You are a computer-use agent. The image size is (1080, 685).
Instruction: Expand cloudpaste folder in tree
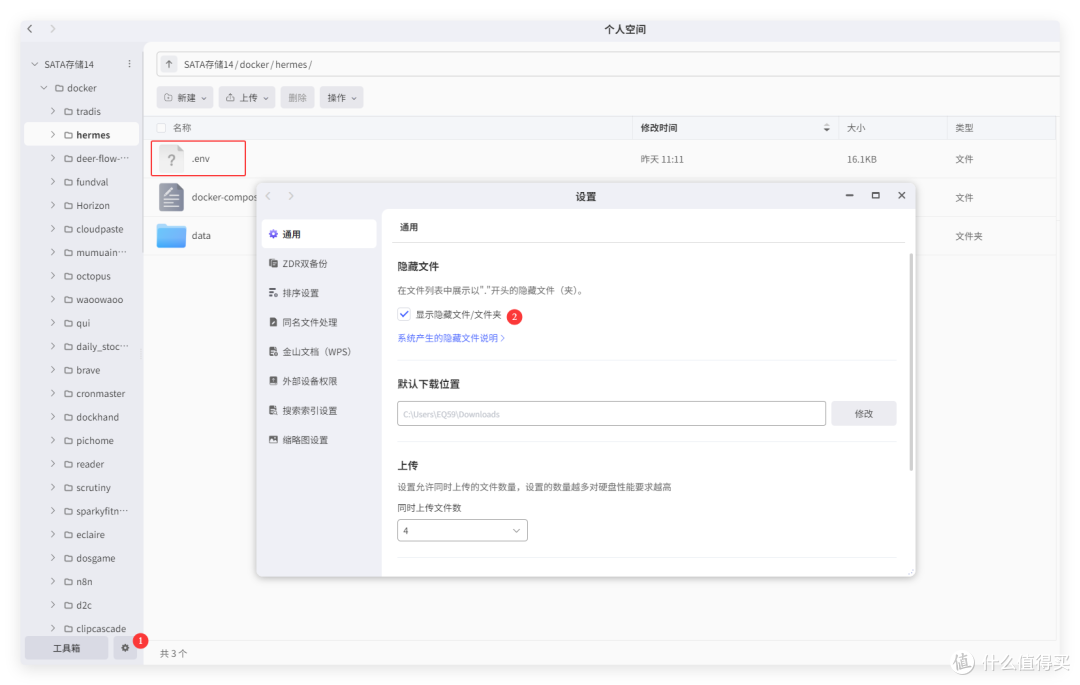(53, 229)
